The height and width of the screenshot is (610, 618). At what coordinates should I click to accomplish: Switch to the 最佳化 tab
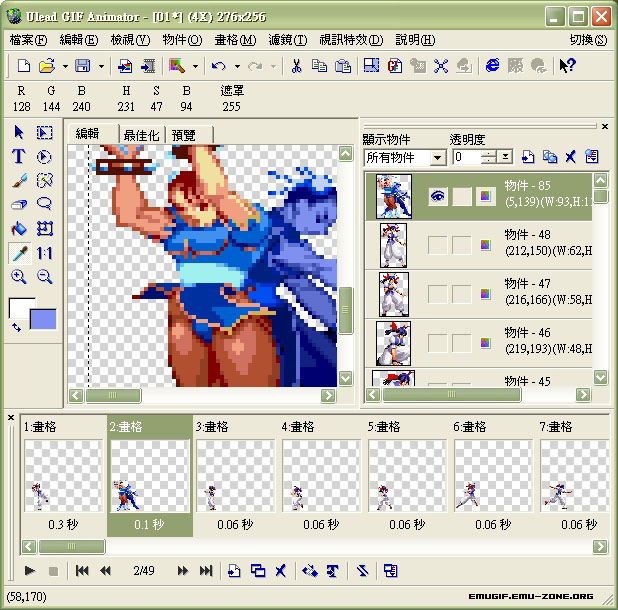point(142,135)
